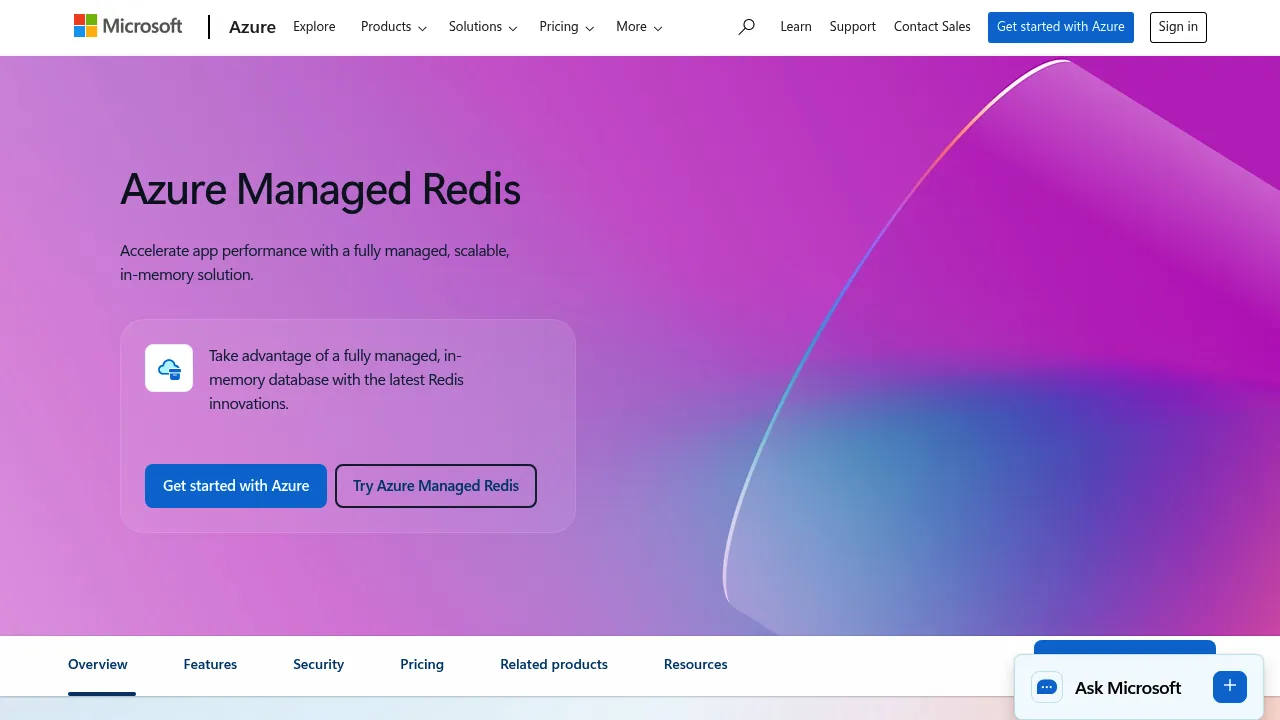Click the Azure Managed Redis heading

320,189
